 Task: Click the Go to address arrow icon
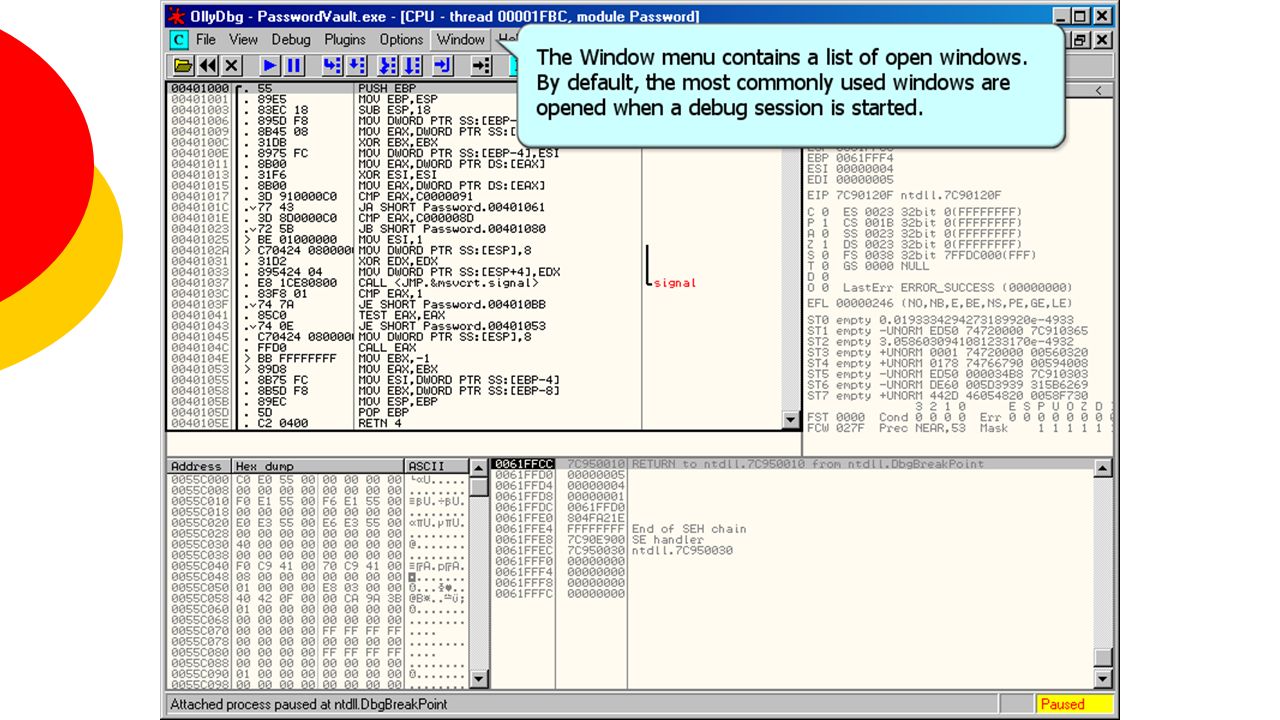coord(481,65)
